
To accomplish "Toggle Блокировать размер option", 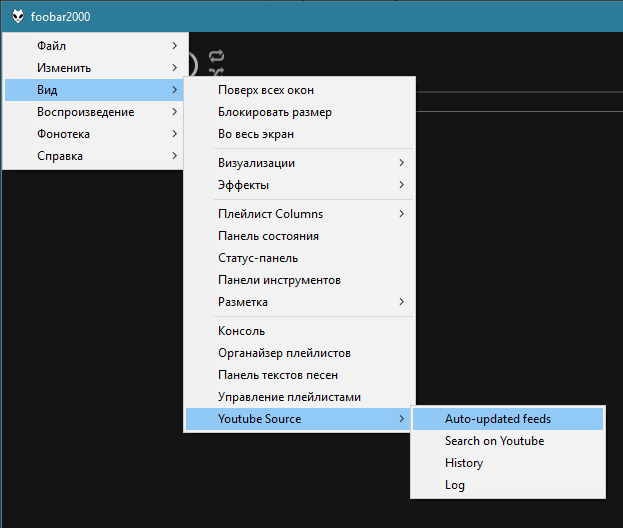I will (299, 112).
